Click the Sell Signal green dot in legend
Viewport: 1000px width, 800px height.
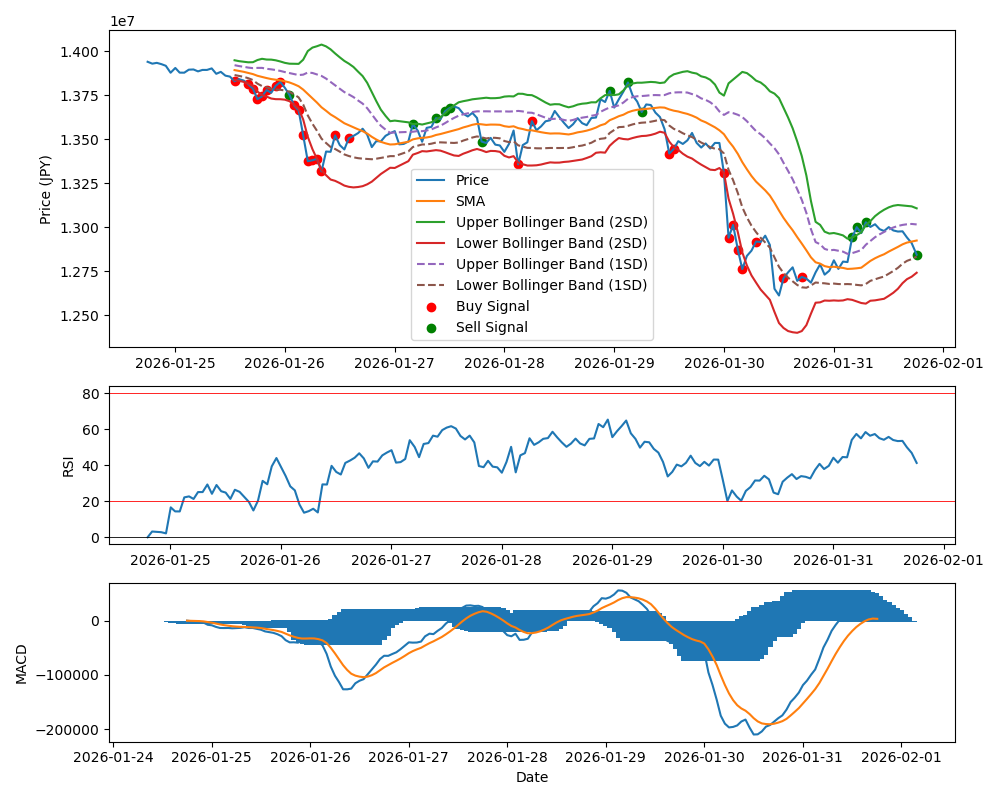(432, 327)
